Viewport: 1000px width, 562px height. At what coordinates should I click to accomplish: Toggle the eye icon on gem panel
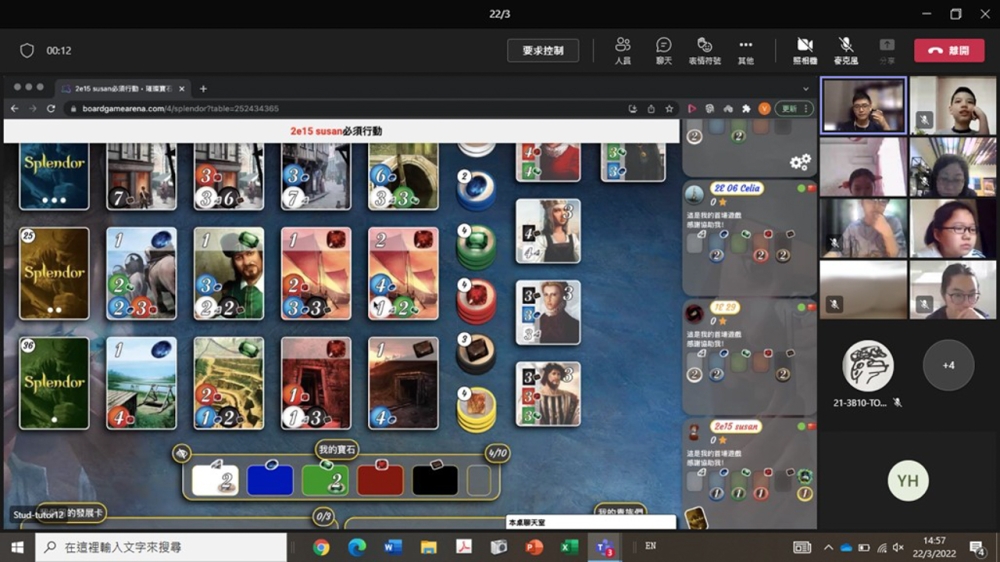pyautogui.click(x=182, y=453)
